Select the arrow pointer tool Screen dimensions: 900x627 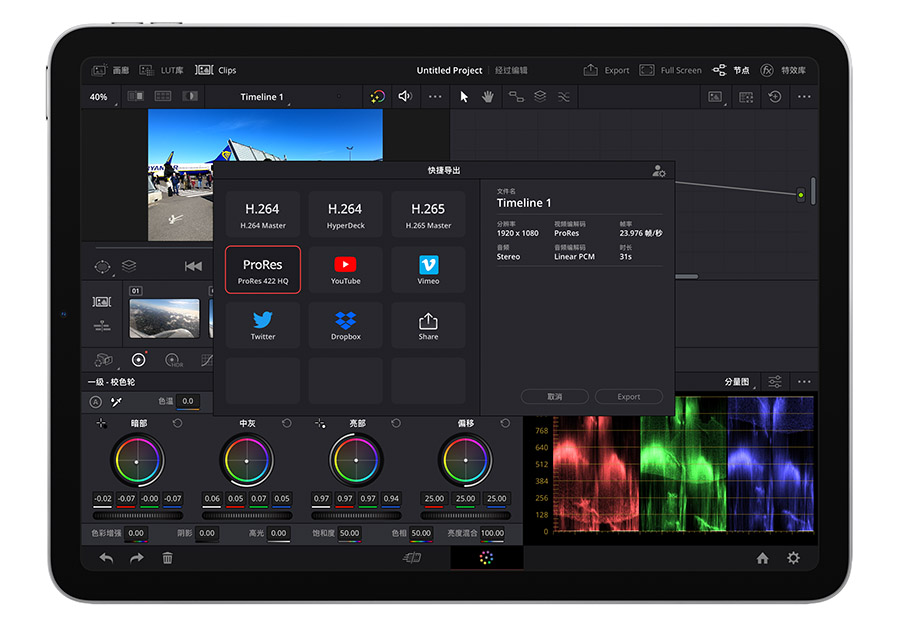click(464, 96)
